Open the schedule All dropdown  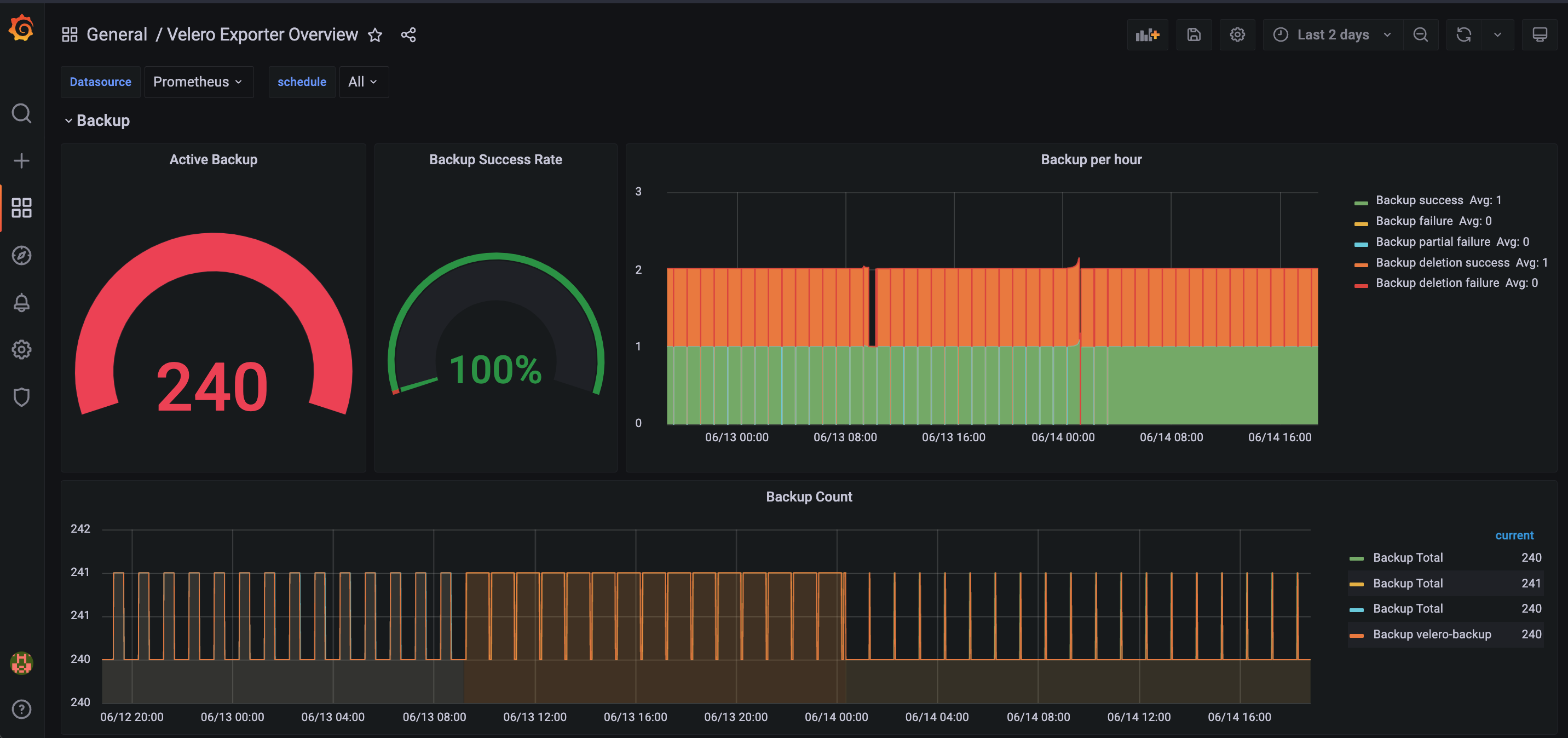coord(363,82)
